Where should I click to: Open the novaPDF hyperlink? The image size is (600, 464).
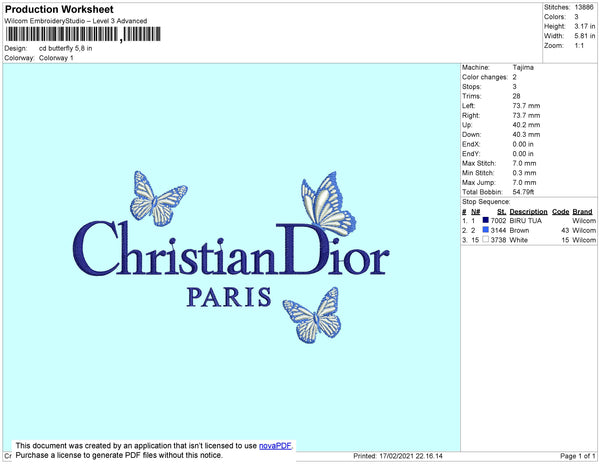(275, 446)
